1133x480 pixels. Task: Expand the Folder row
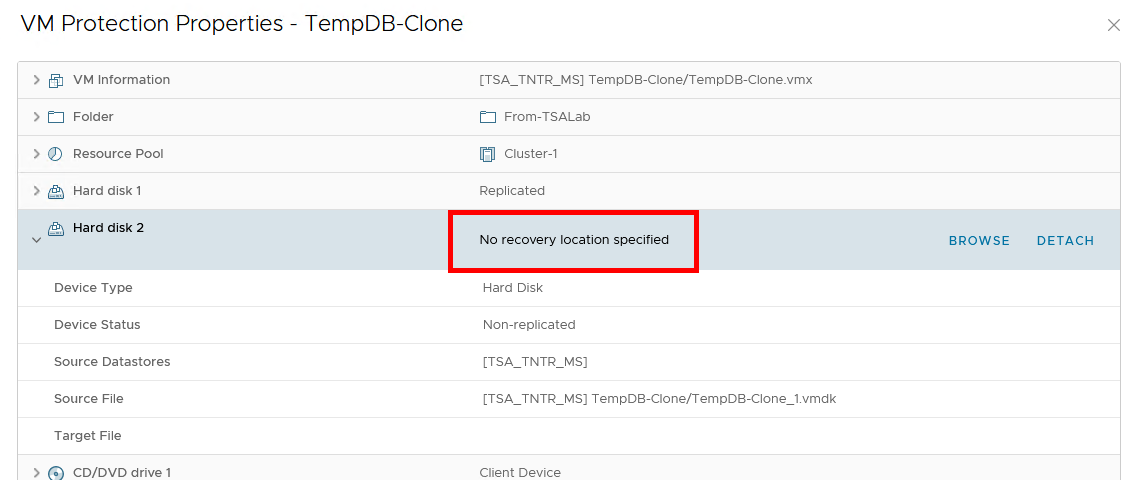[37, 117]
